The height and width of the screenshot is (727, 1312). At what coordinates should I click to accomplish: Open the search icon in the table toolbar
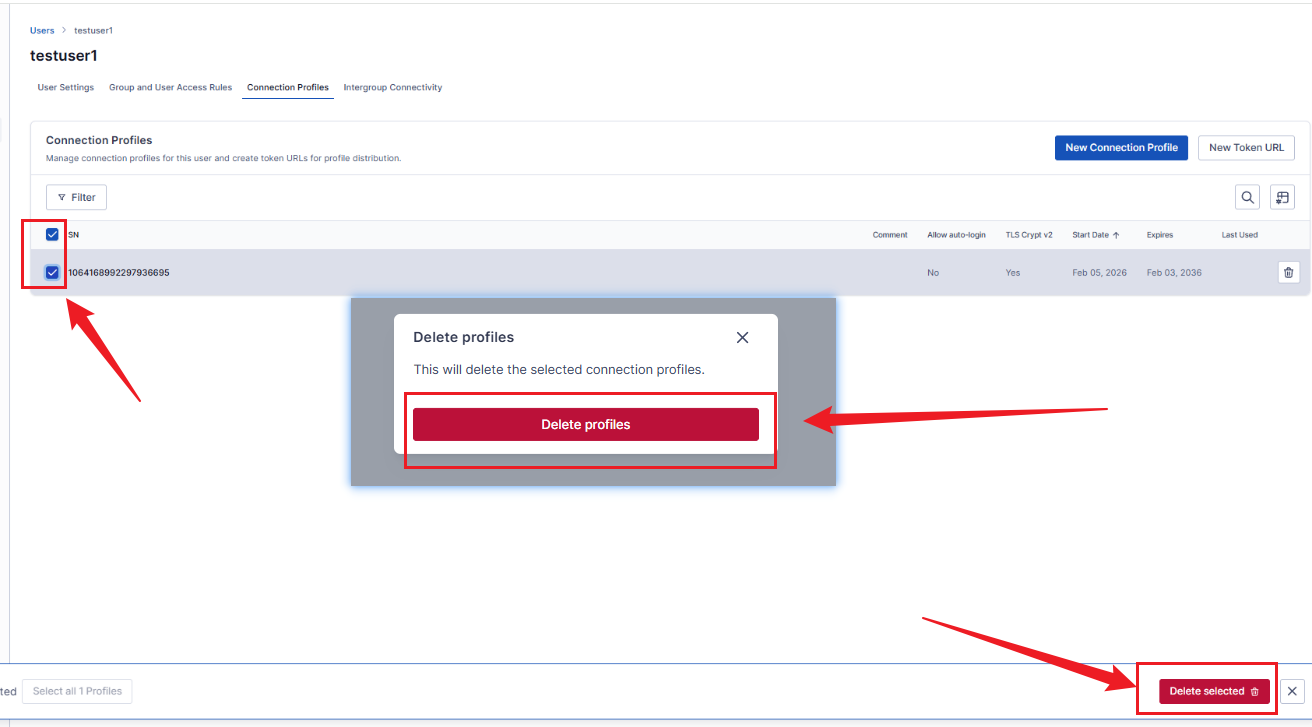click(x=1248, y=197)
